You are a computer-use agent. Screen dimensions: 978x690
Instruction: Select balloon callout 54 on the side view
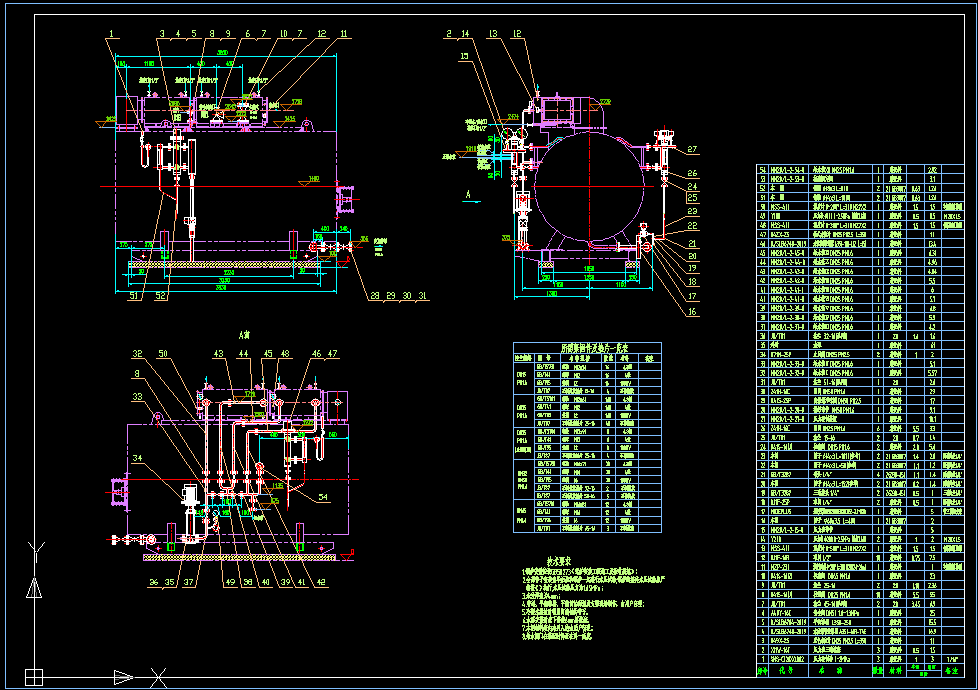point(323,497)
